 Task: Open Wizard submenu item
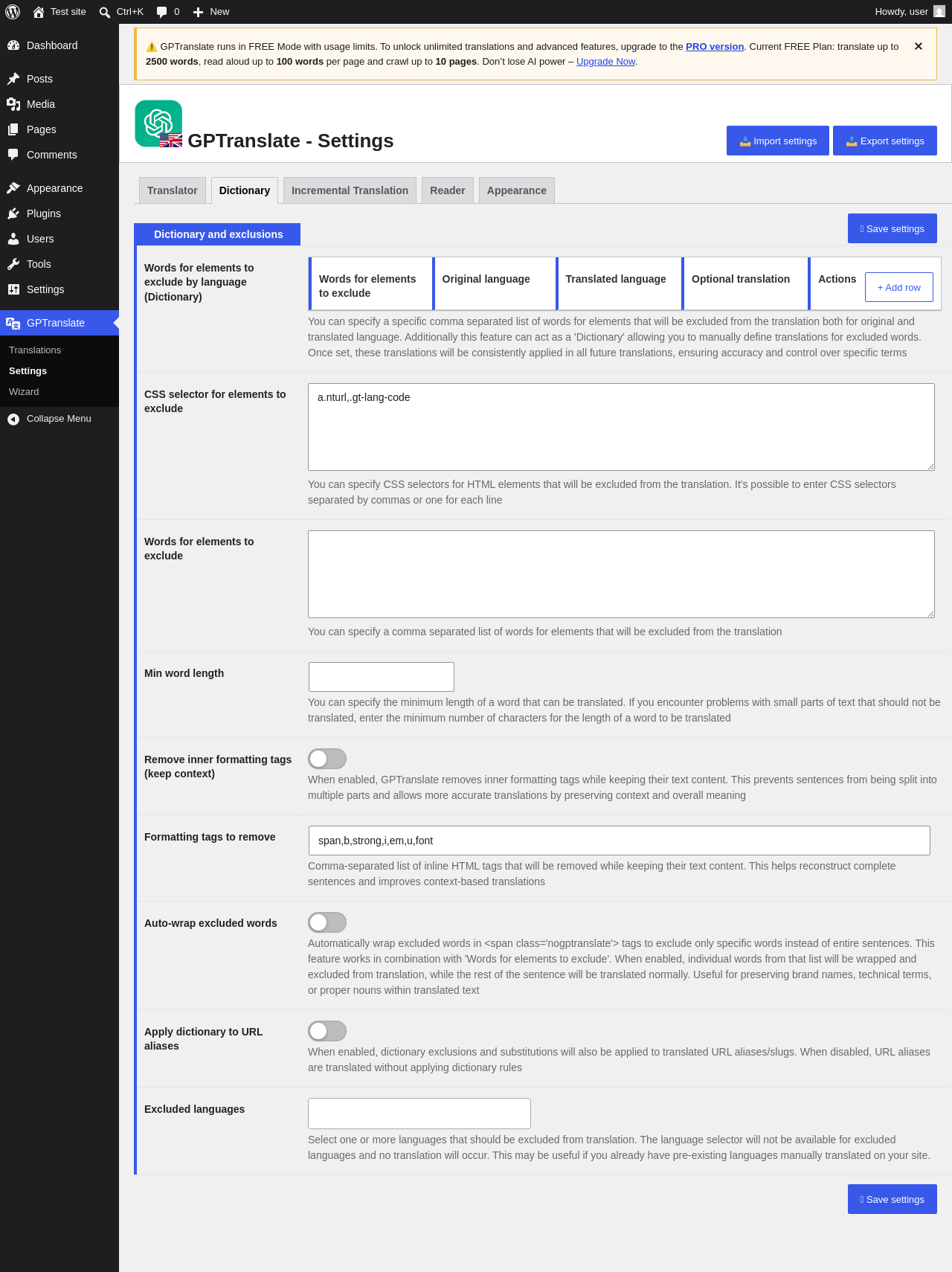coord(24,392)
